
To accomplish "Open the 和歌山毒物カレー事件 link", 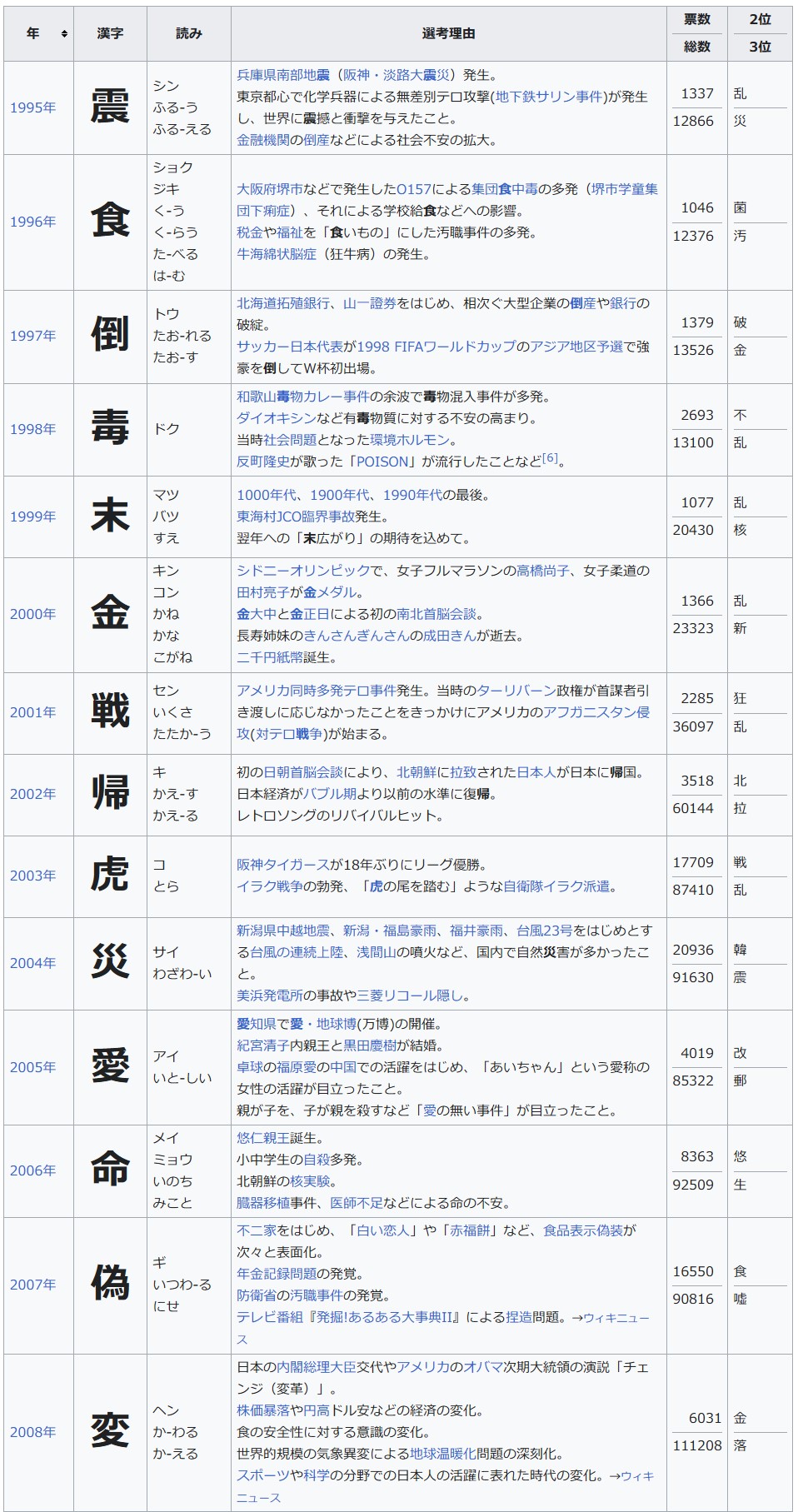I will click(303, 397).
